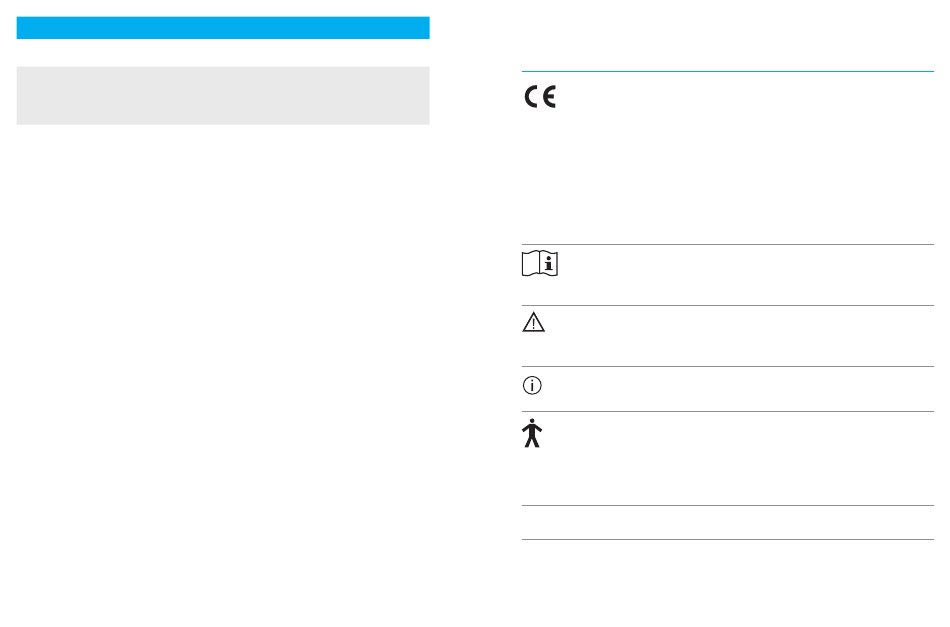Click the blank left page of the booklet icon
This screenshot has width=950, height=627.
(531, 264)
